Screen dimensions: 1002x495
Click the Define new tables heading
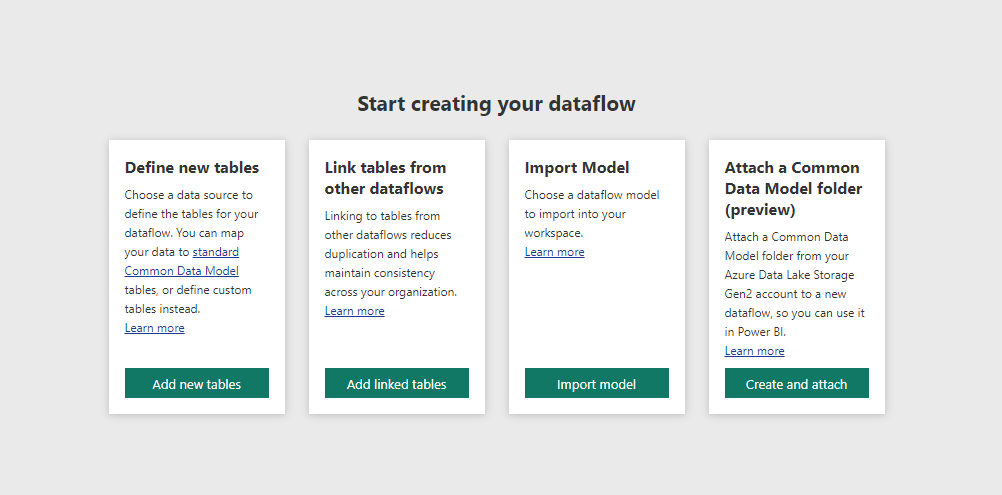point(192,167)
